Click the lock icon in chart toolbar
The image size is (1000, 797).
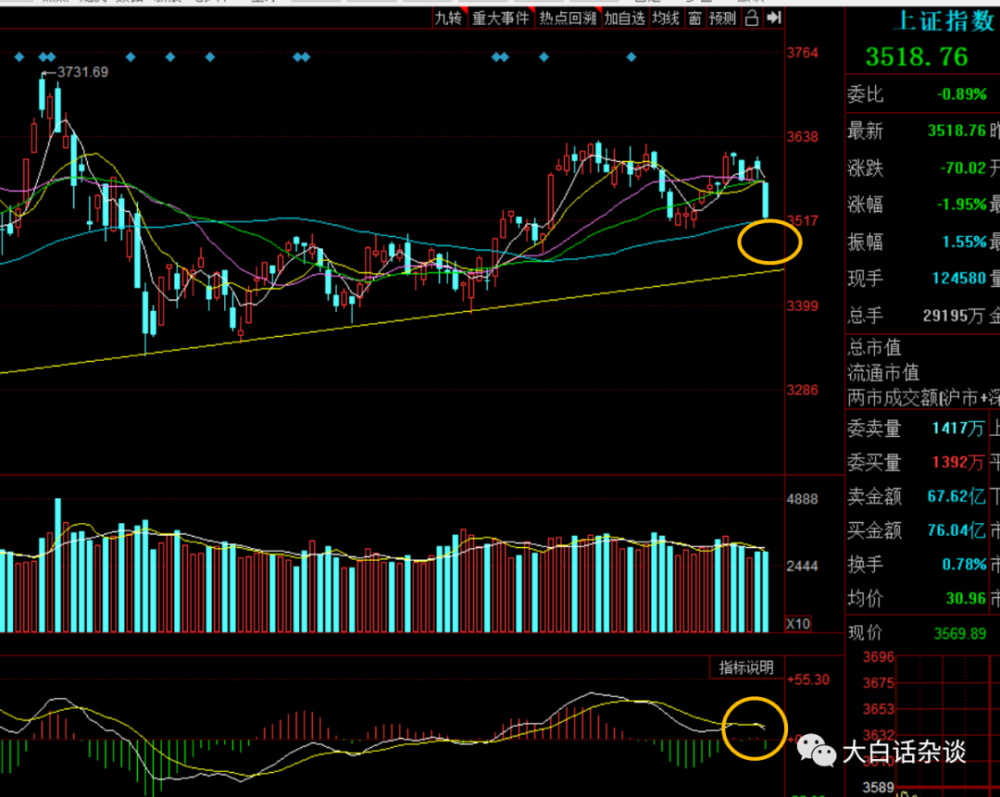pyautogui.click(x=752, y=18)
